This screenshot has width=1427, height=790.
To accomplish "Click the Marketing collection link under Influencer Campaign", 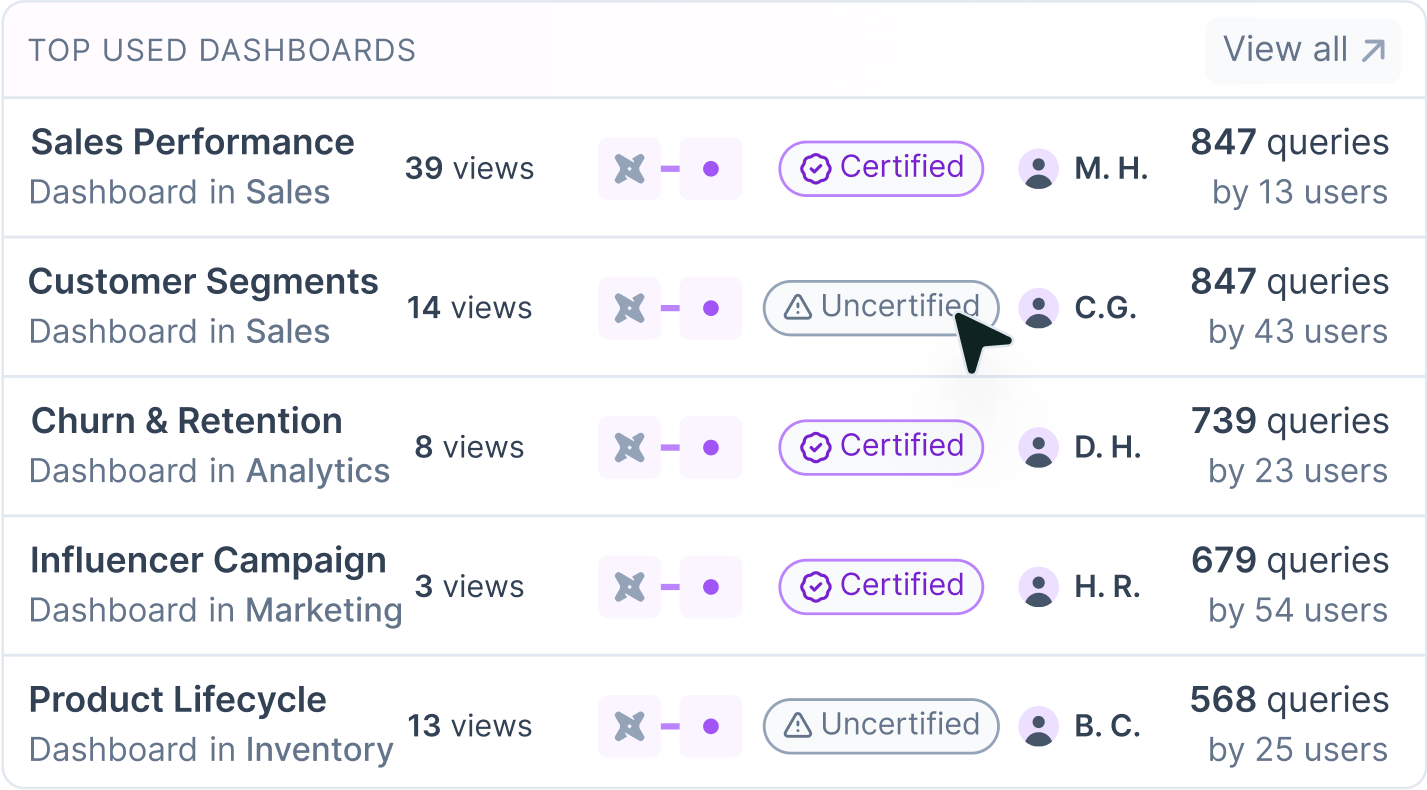I will 322,610.
